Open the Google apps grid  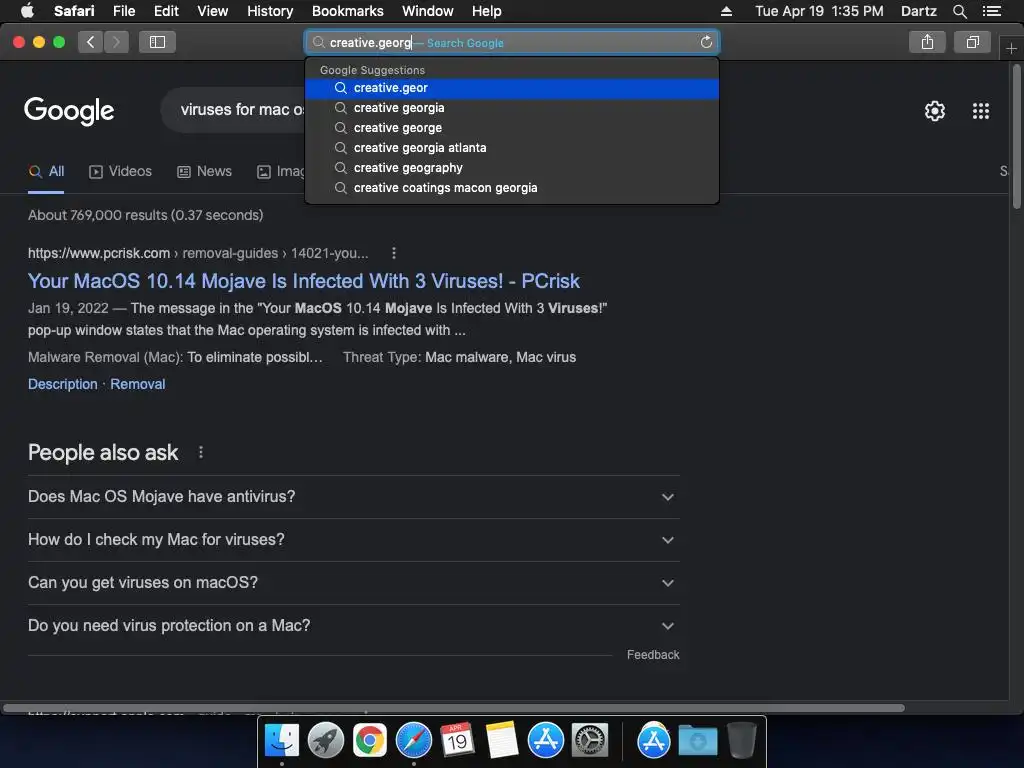click(981, 111)
